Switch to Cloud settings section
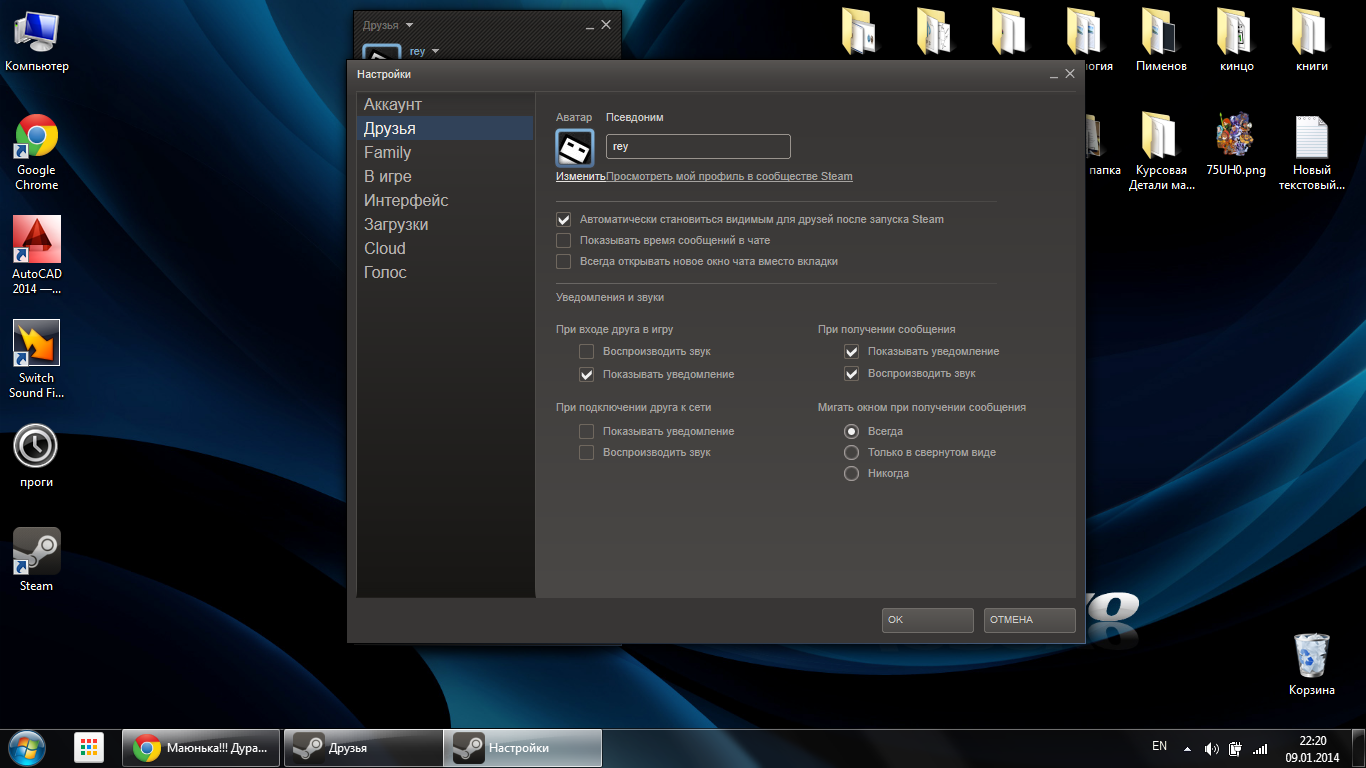Viewport: 1366px width, 768px height. (445, 248)
